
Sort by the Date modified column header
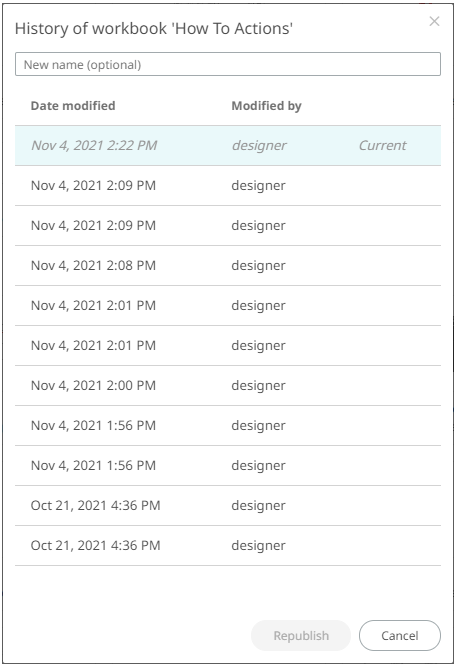(73, 105)
